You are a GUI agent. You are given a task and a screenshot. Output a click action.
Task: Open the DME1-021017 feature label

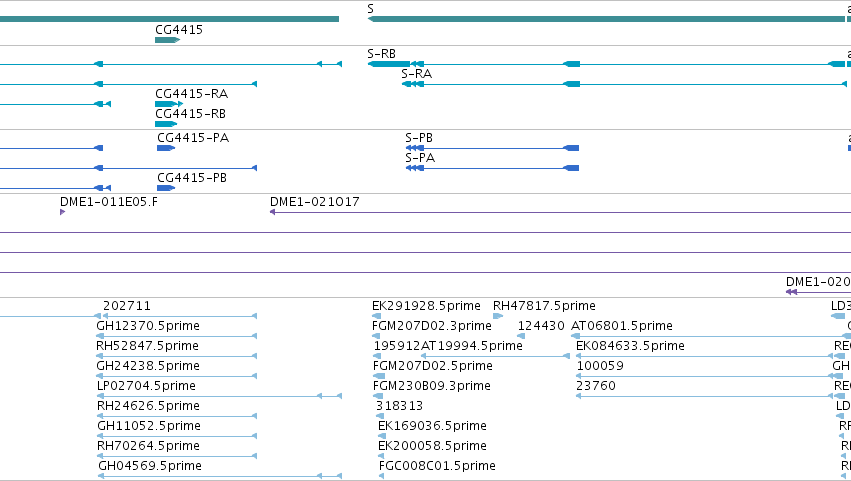(315, 202)
